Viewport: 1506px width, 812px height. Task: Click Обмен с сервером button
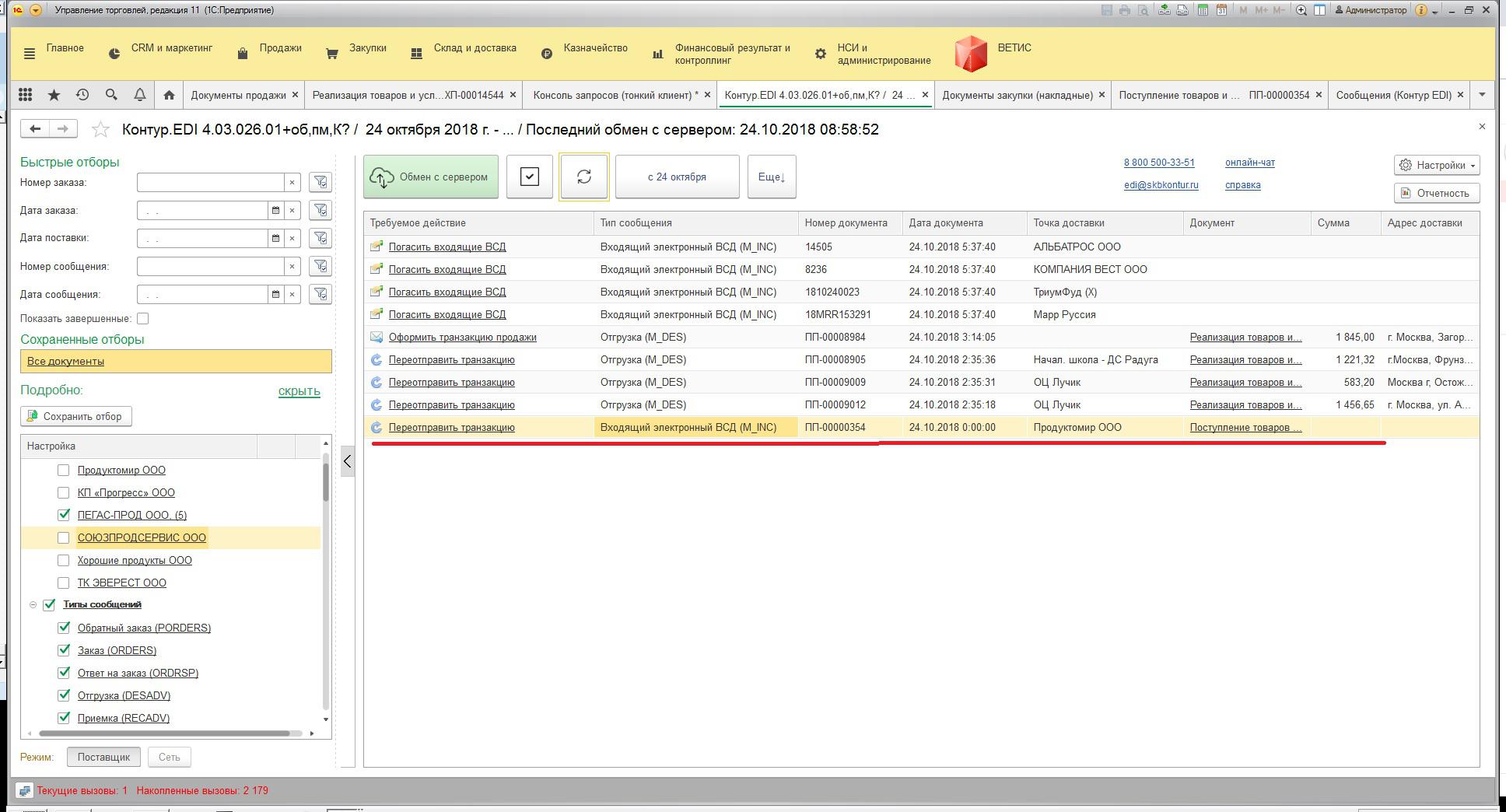(431, 177)
